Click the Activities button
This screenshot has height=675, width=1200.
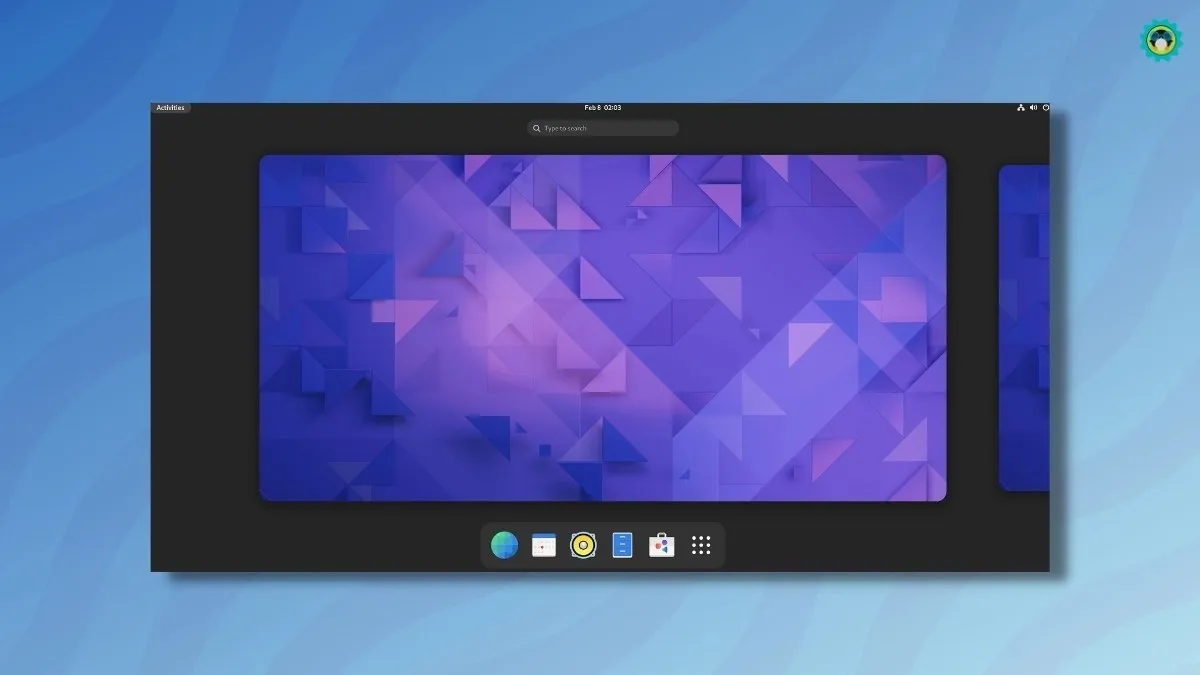(170, 107)
